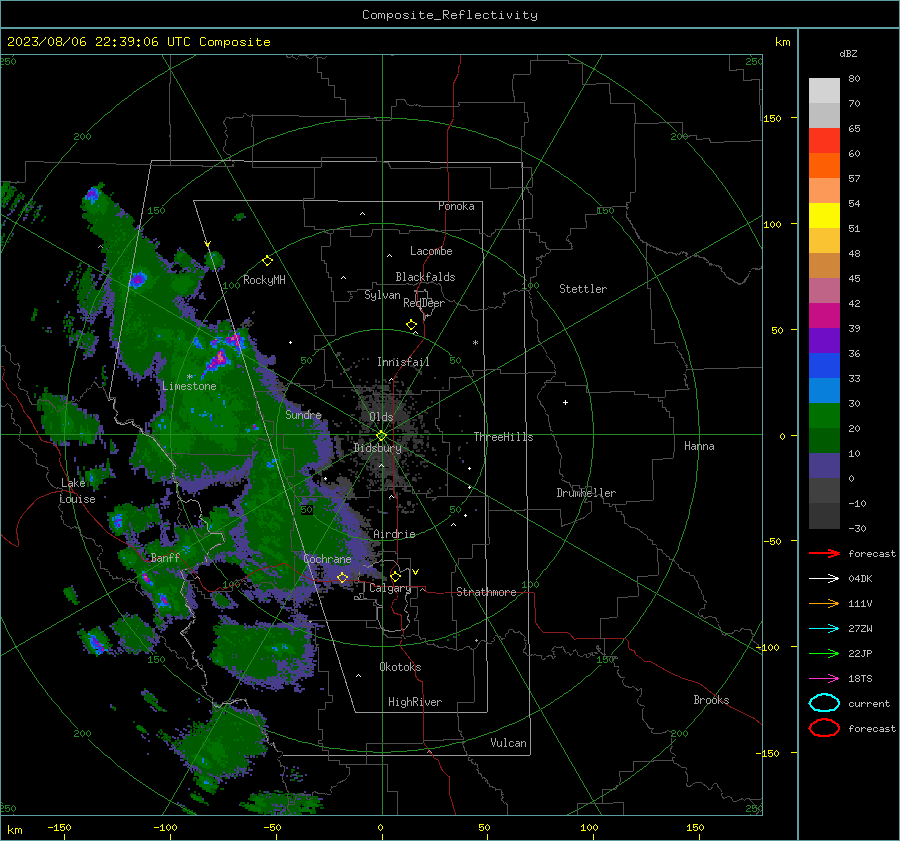
Task: Click the Cochrane label
Action: [x=327, y=559]
